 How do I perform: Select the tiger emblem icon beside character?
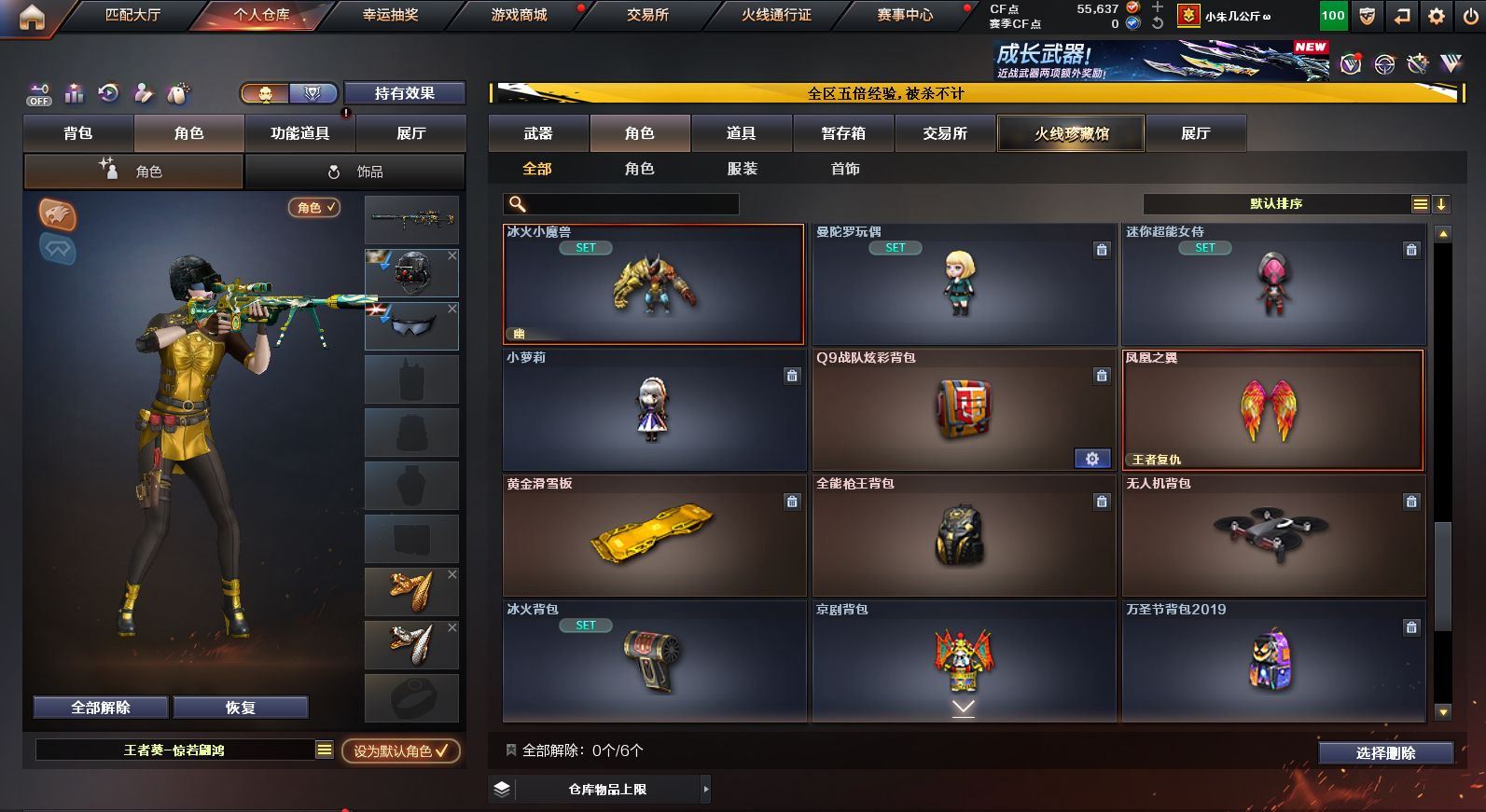(x=57, y=214)
